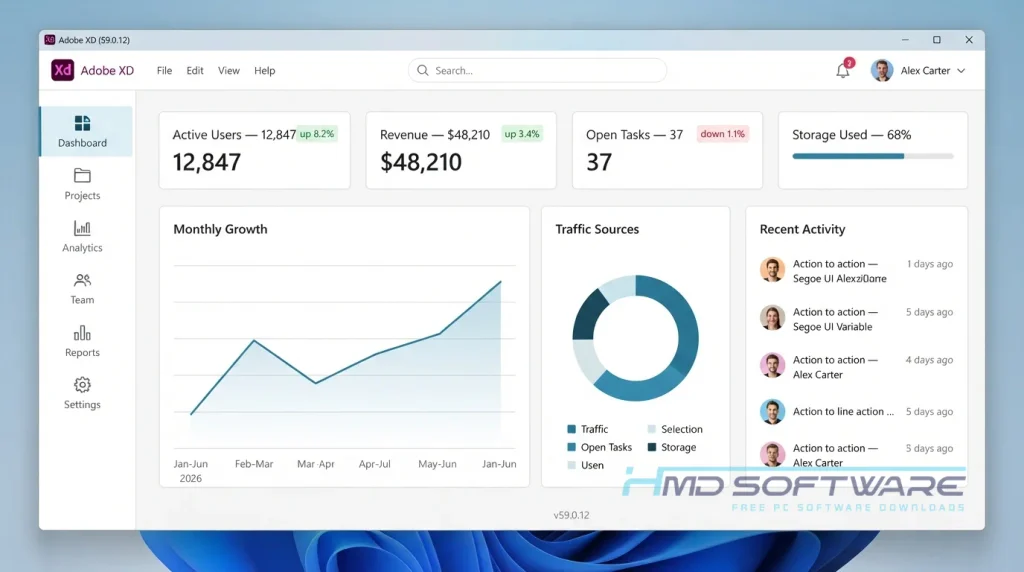Click into the Search field
Image resolution: width=1024 pixels, height=572 pixels.
537,70
